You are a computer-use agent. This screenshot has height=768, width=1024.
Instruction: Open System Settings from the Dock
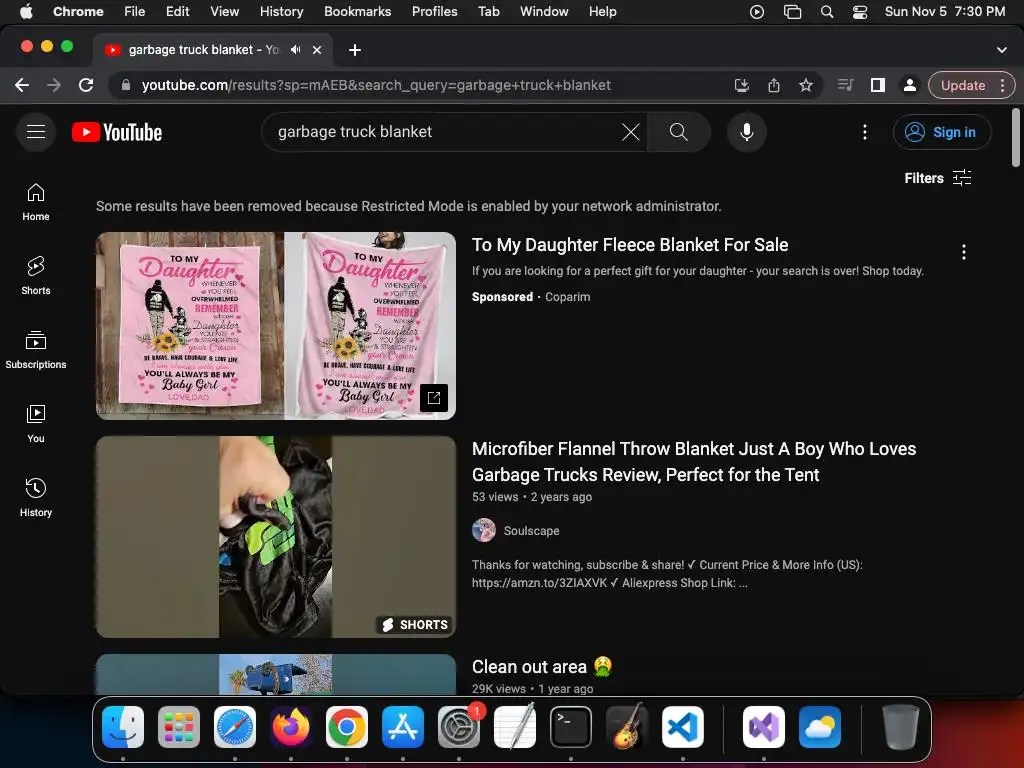459,727
